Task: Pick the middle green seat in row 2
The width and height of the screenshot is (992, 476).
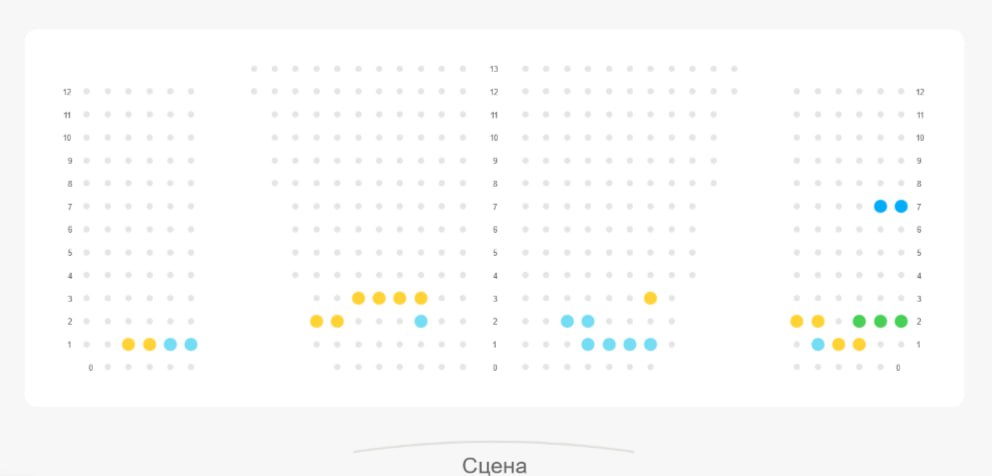Action: [x=880, y=321]
